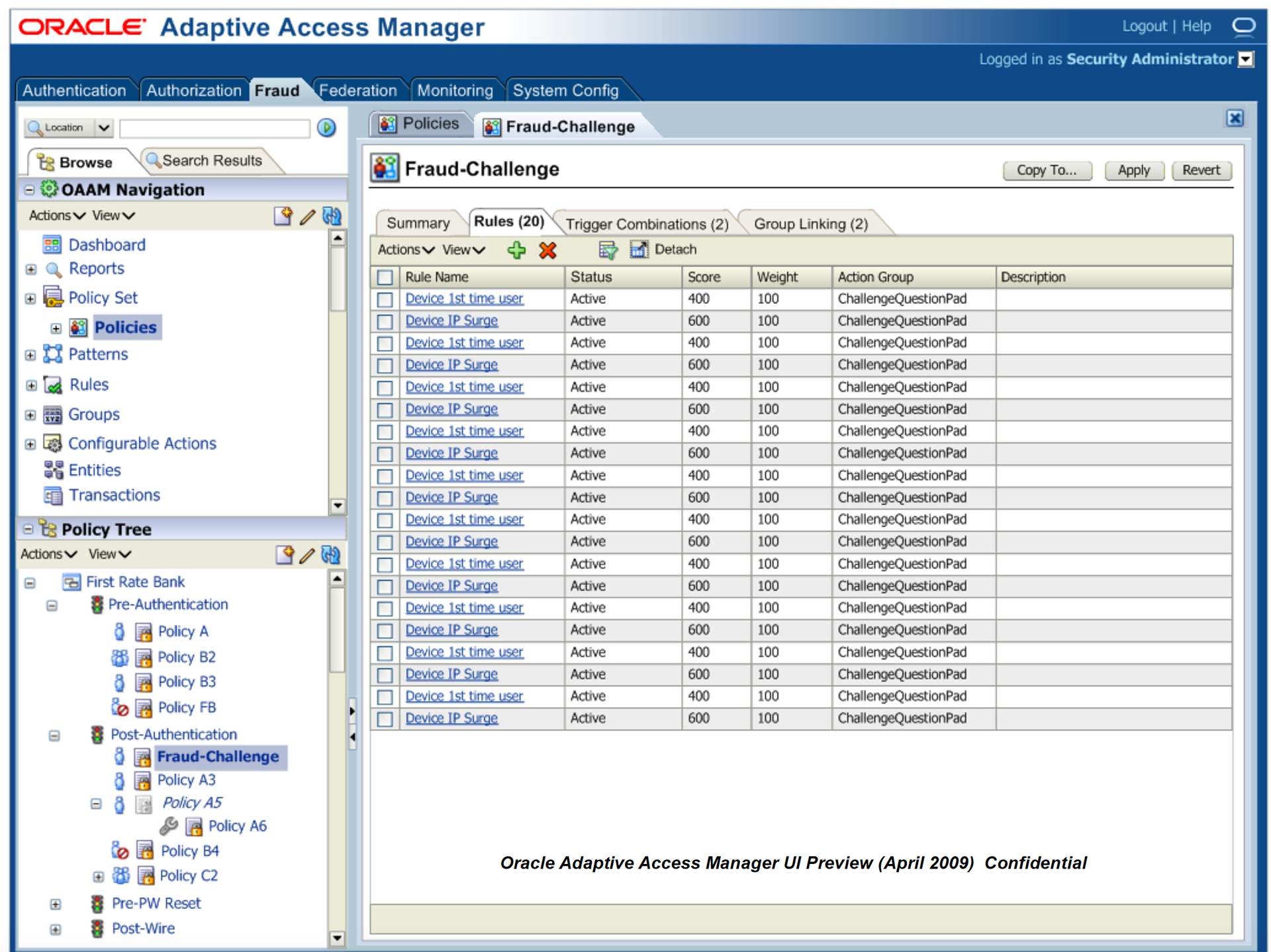Image resolution: width=1271 pixels, height=952 pixels.
Task: Open the Summary sub-tab
Action: pyautogui.click(x=418, y=223)
